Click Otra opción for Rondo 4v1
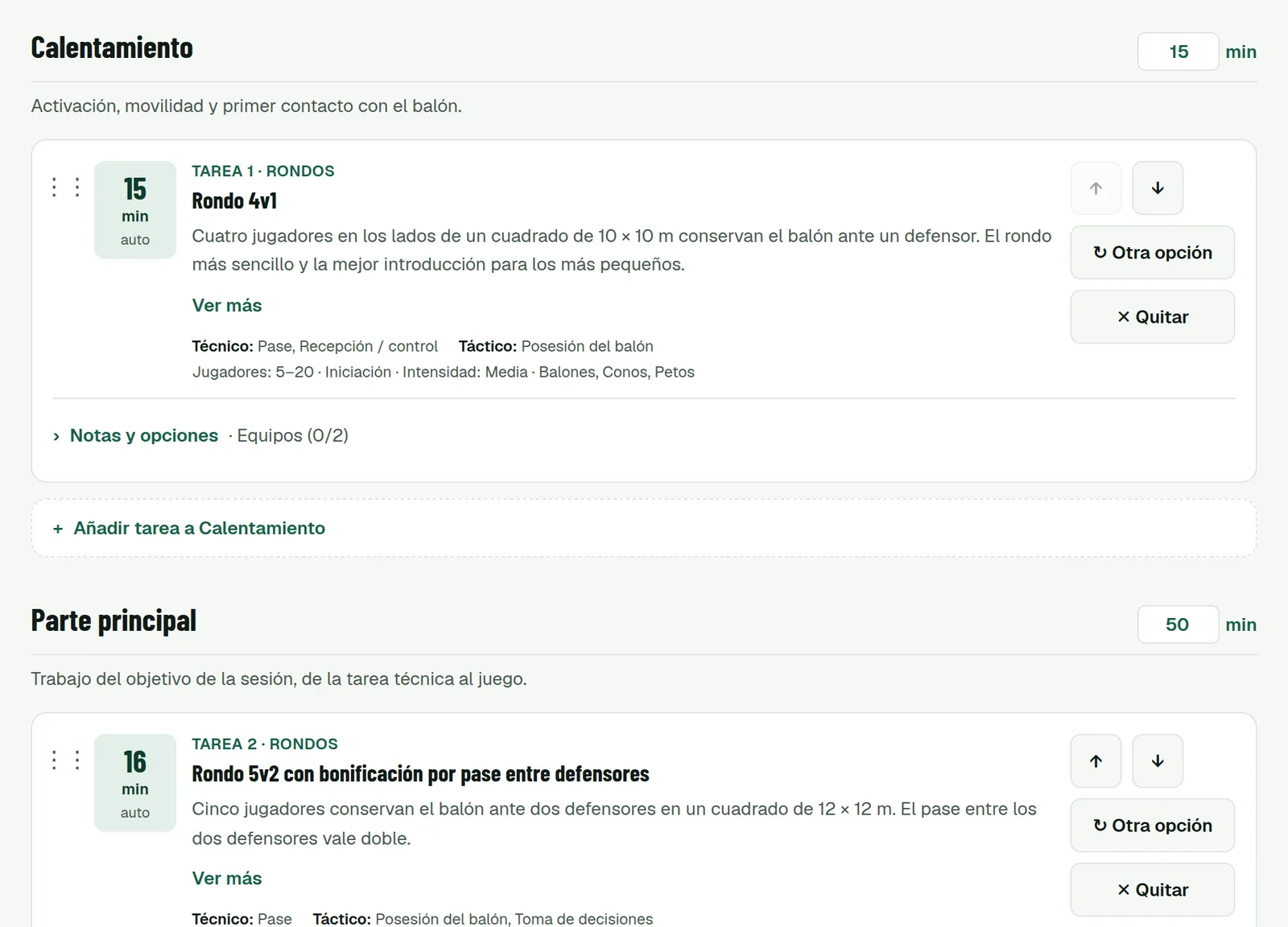Image resolution: width=1288 pixels, height=927 pixels. point(1152,253)
